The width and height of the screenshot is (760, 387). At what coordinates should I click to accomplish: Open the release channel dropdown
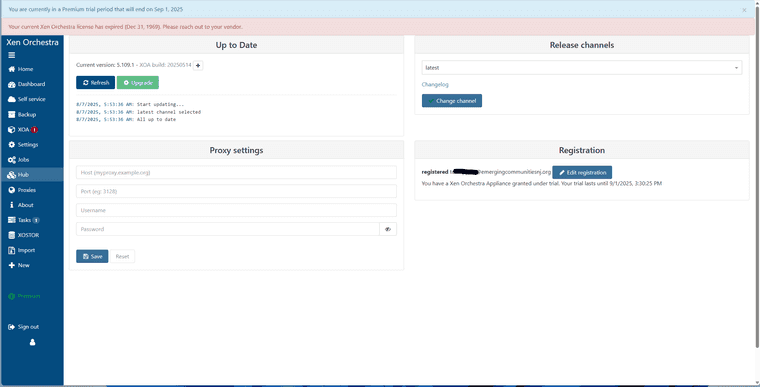pyautogui.click(x=582, y=68)
